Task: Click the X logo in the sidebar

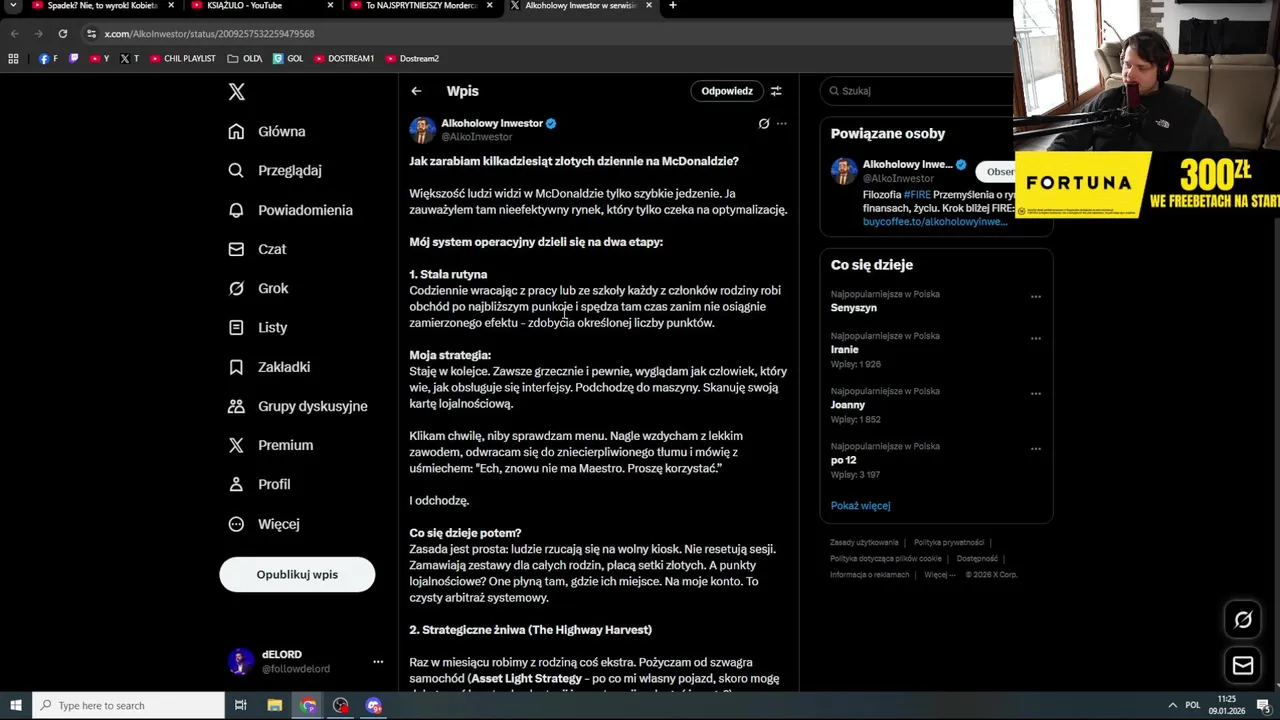Action: 236,91
